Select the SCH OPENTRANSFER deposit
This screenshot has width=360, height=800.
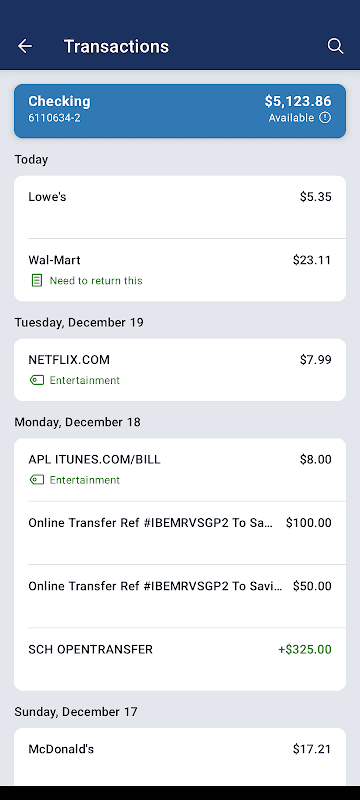180,659
